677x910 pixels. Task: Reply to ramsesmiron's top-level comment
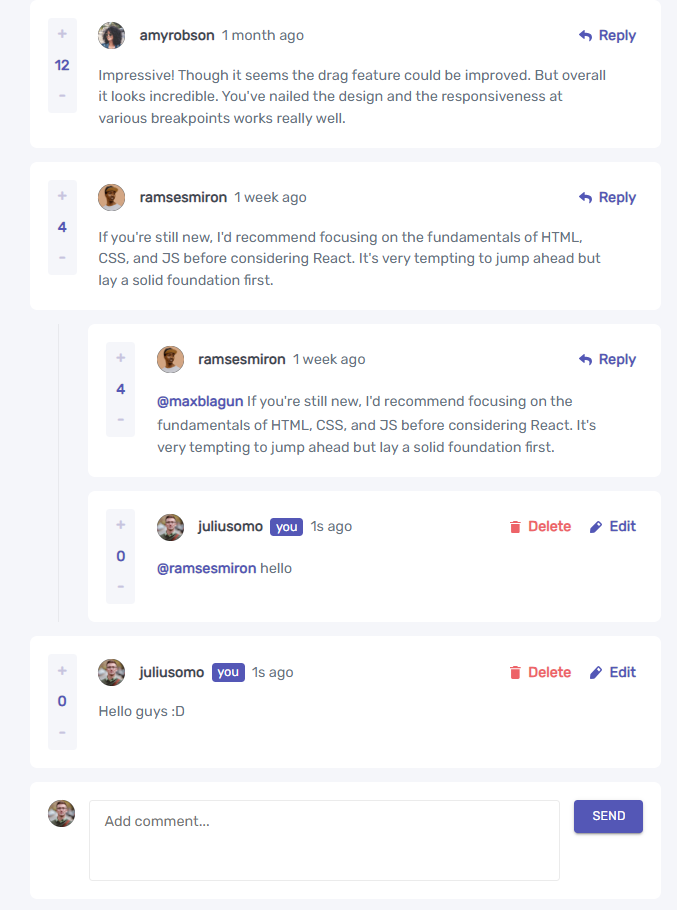(607, 197)
